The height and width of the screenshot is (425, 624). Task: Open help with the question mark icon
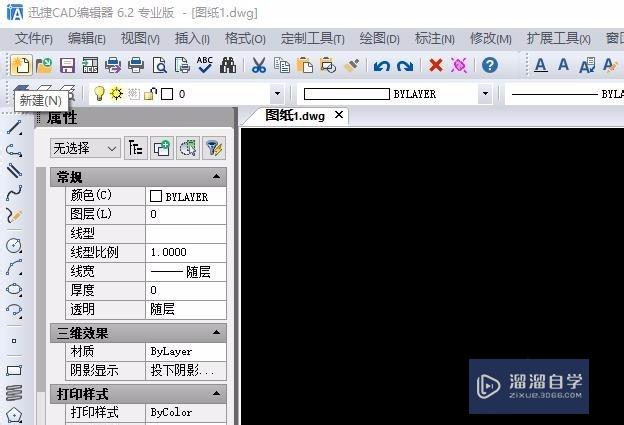(x=490, y=65)
